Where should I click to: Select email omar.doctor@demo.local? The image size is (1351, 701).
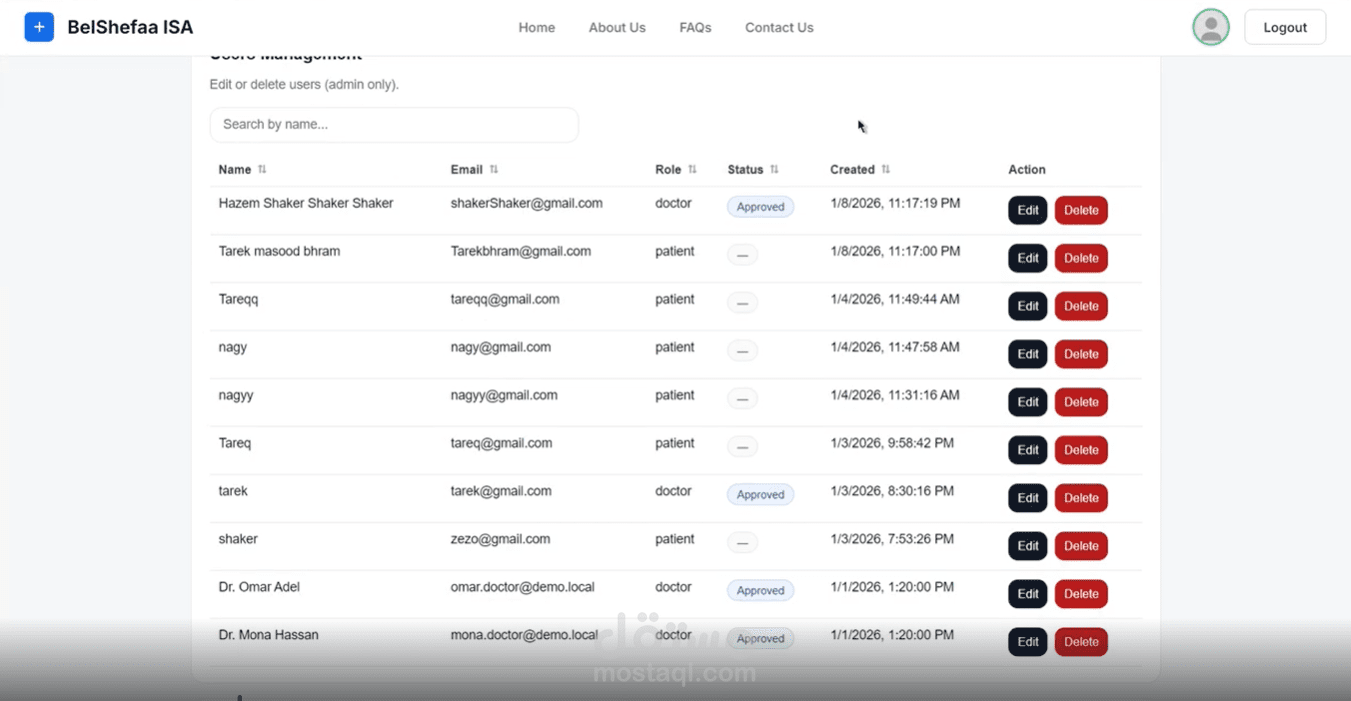[523, 587]
